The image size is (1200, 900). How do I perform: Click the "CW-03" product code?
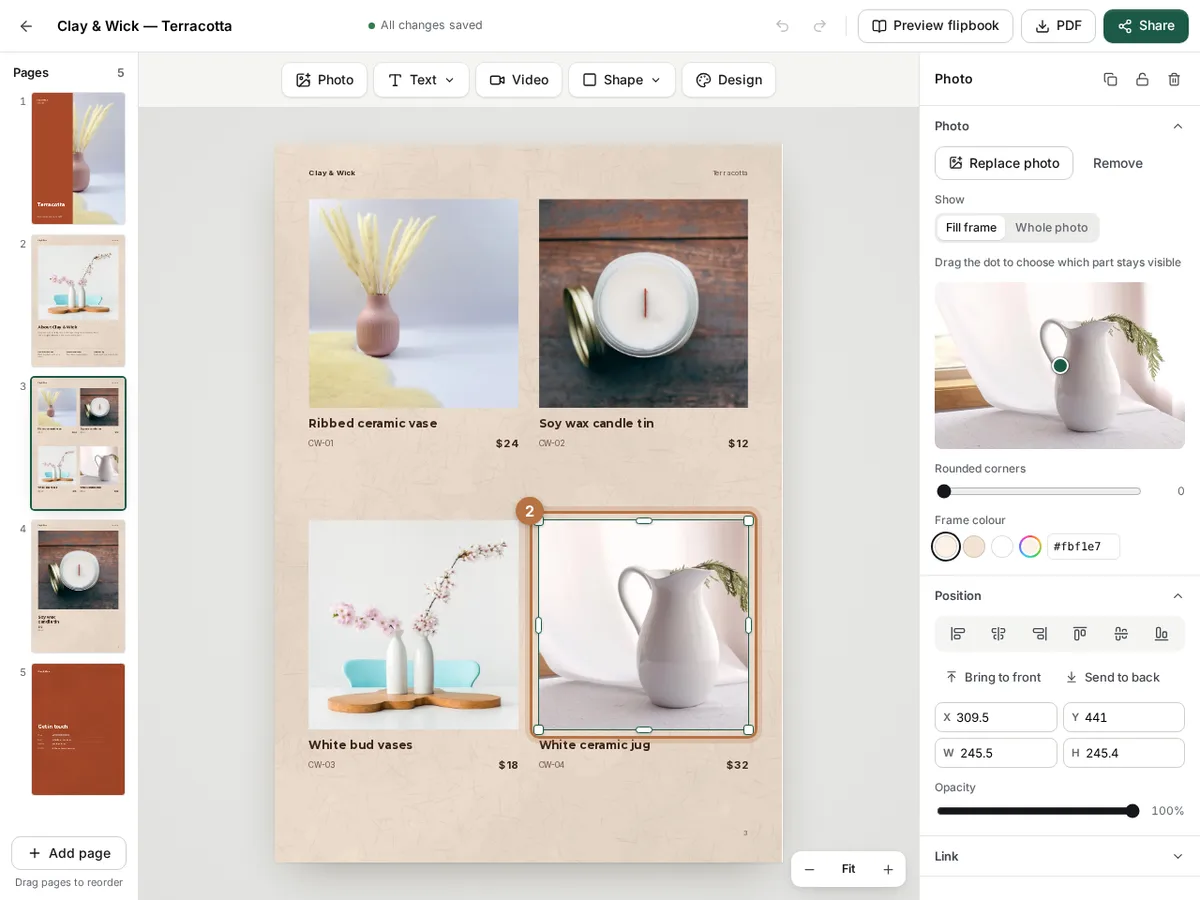click(321, 765)
